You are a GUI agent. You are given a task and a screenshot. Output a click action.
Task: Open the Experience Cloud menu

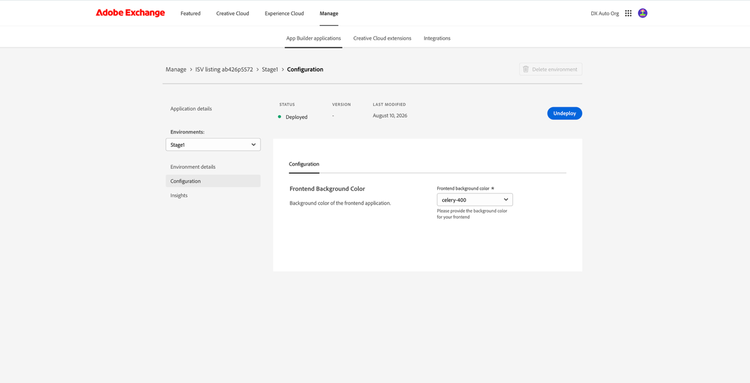click(284, 13)
